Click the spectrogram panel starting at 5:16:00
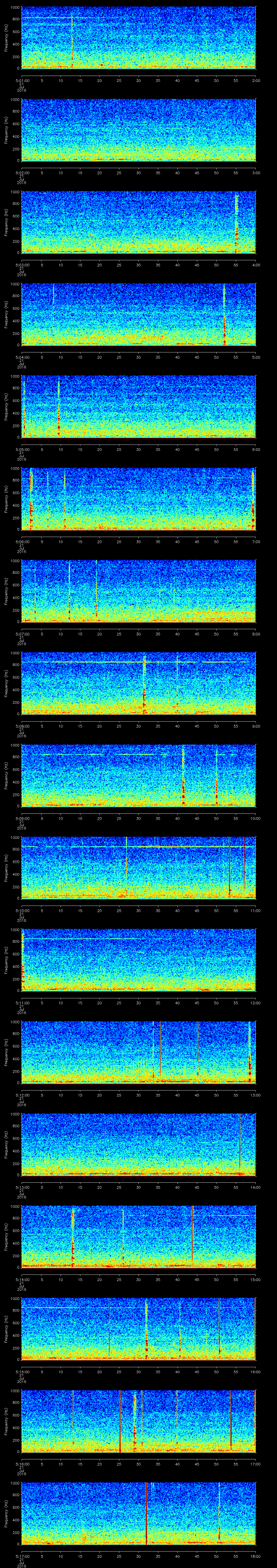Screen dimensions: 277x1568 point(139,1421)
